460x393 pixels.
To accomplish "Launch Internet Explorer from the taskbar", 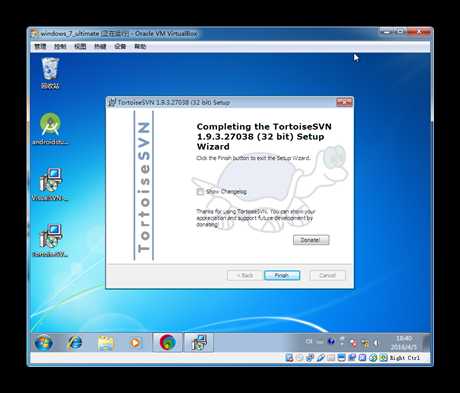I will pos(74,343).
